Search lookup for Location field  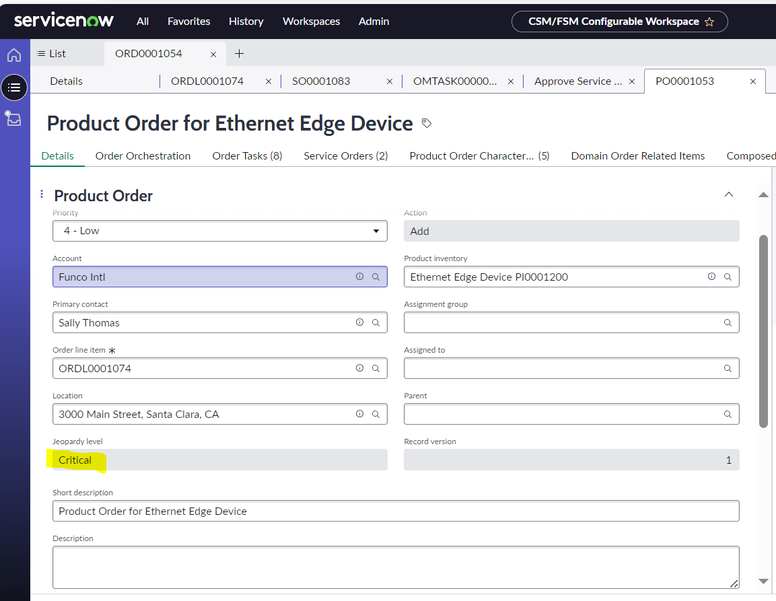tap(376, 414)
